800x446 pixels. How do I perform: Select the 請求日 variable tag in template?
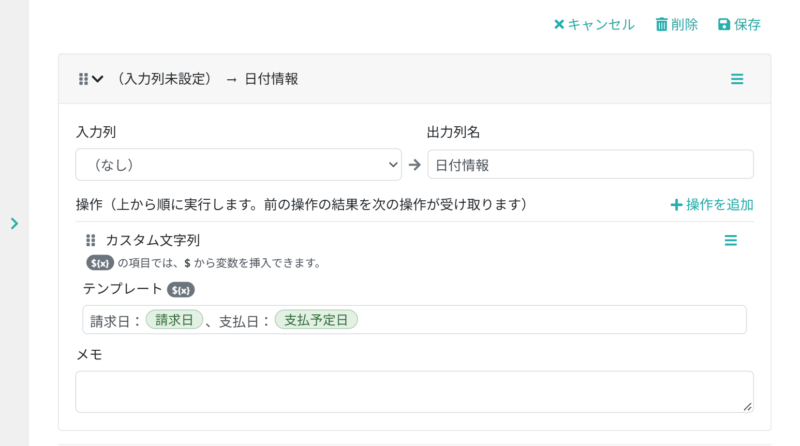pyautogui.click(x=174, y=320)
